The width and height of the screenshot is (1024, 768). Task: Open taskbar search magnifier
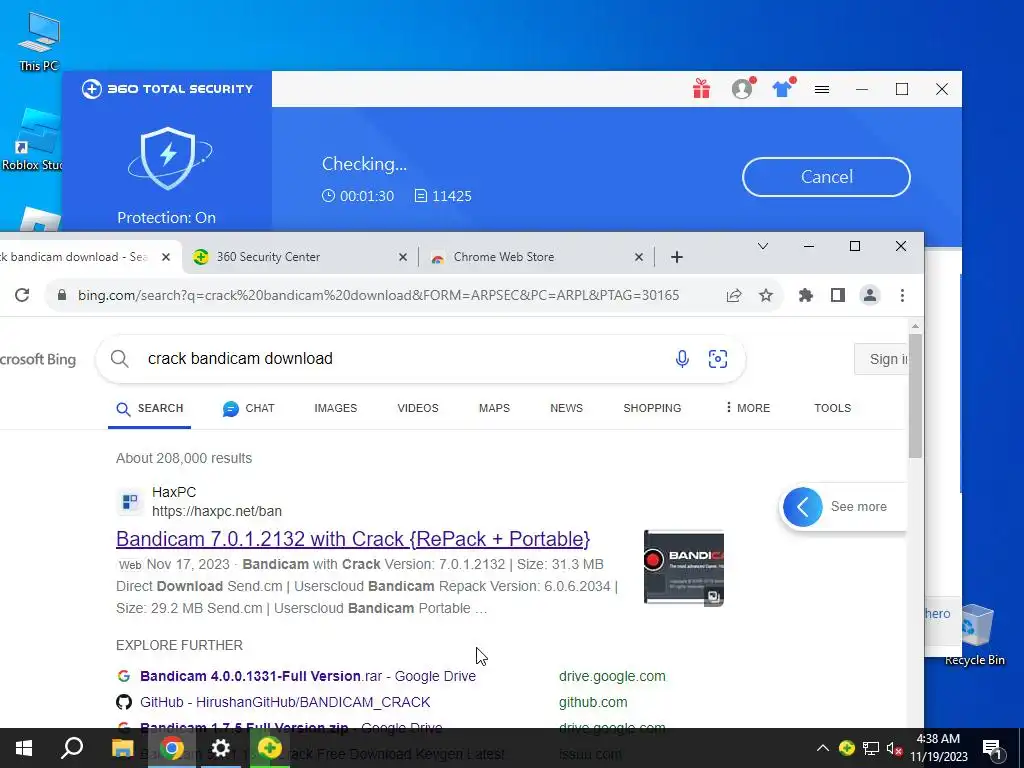tap(72, 748)
